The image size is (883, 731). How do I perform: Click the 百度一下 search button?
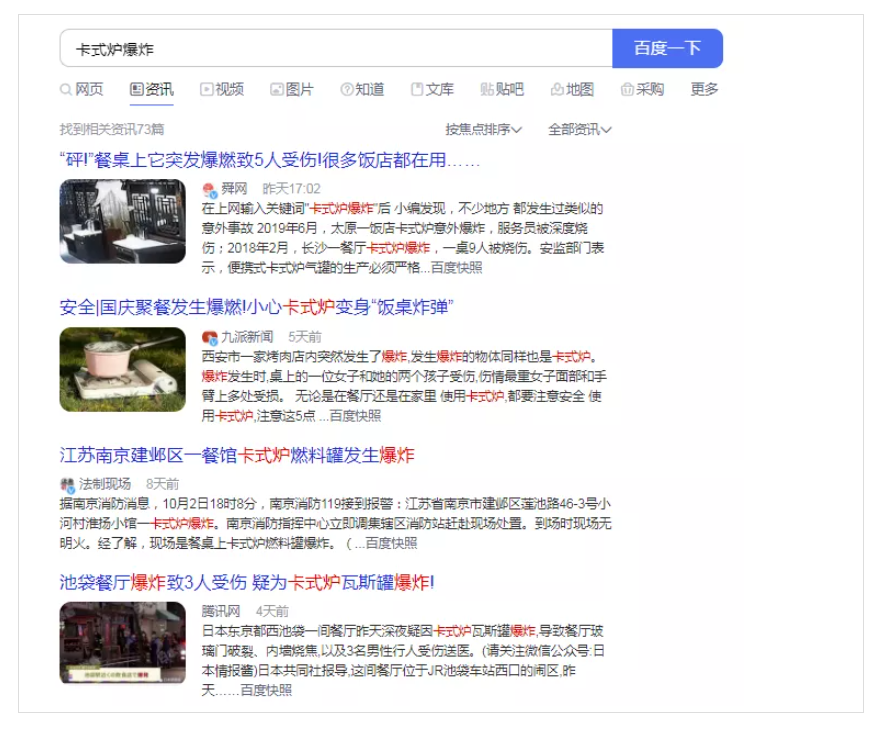667,48
